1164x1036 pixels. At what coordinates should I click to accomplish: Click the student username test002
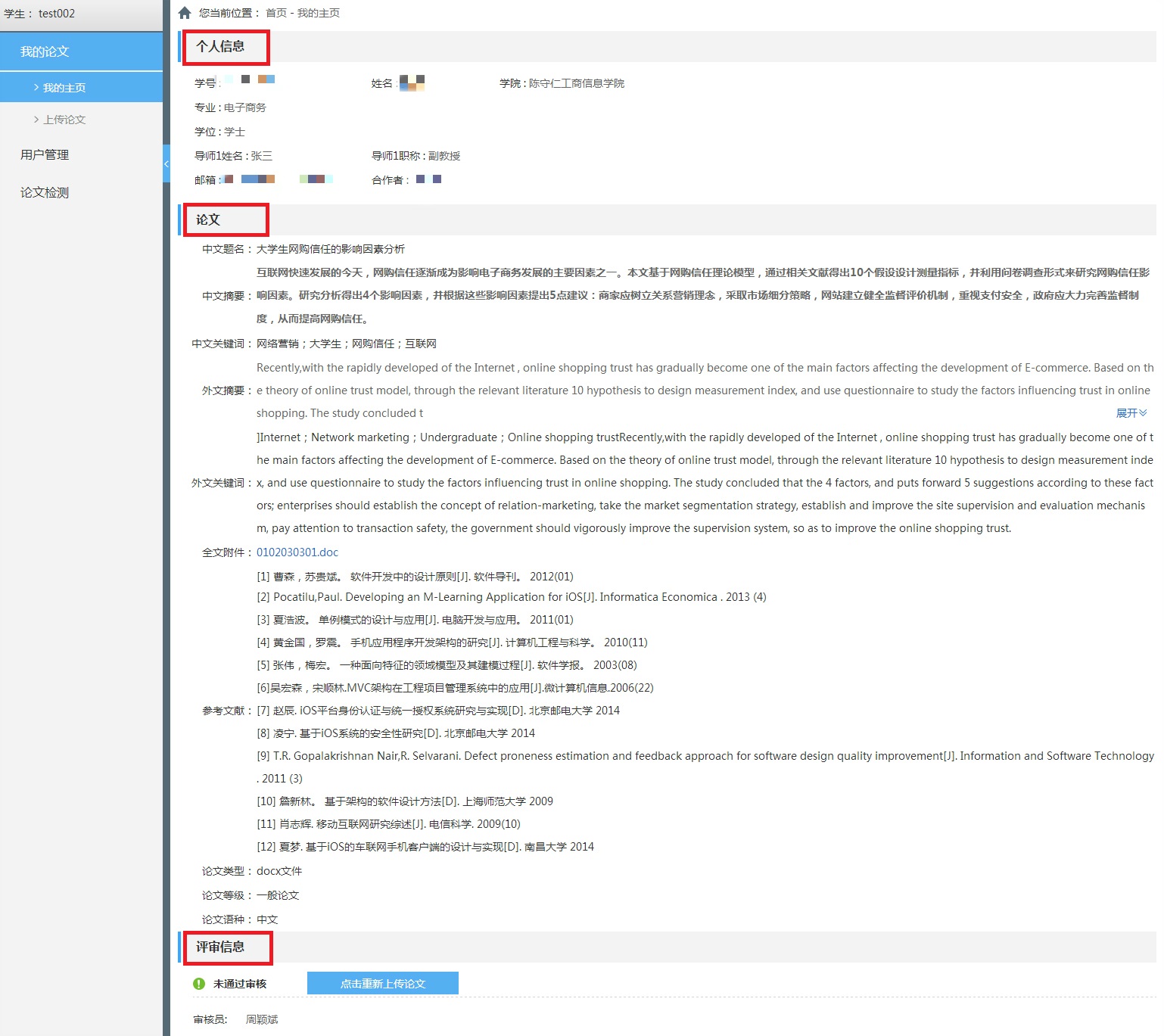pos(57,14)
